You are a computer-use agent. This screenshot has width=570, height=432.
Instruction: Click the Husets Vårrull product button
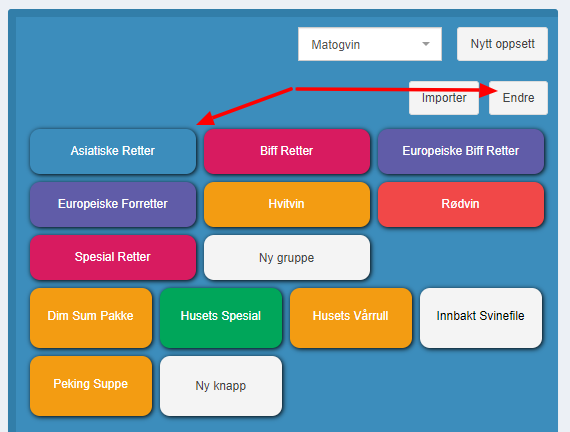coord(351,318)
